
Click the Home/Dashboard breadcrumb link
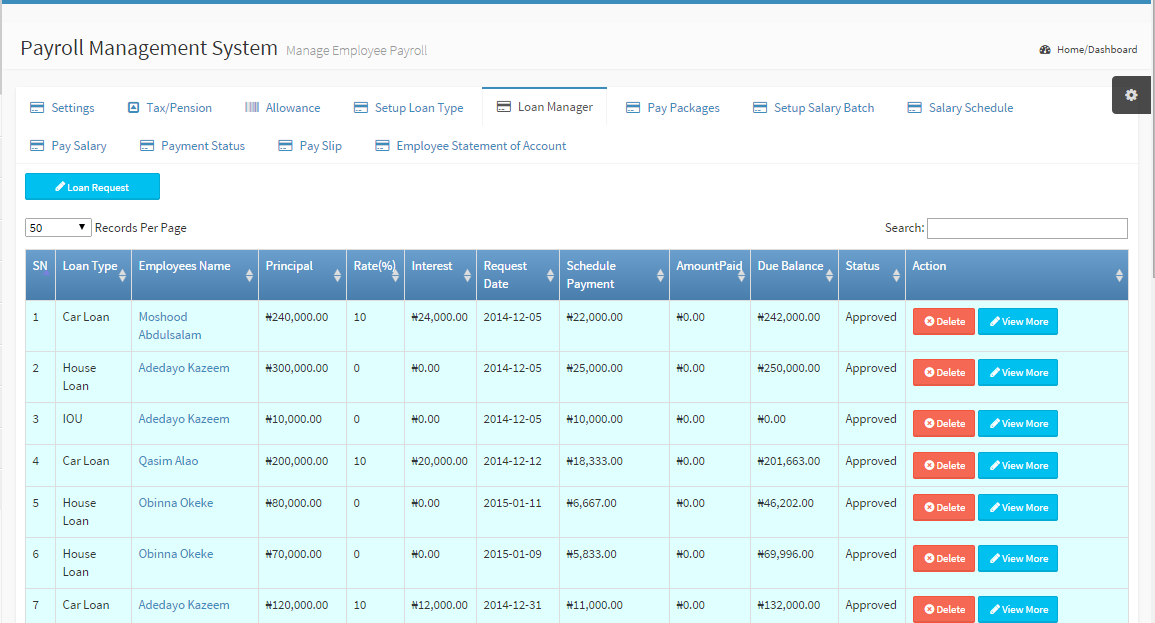1096,50
